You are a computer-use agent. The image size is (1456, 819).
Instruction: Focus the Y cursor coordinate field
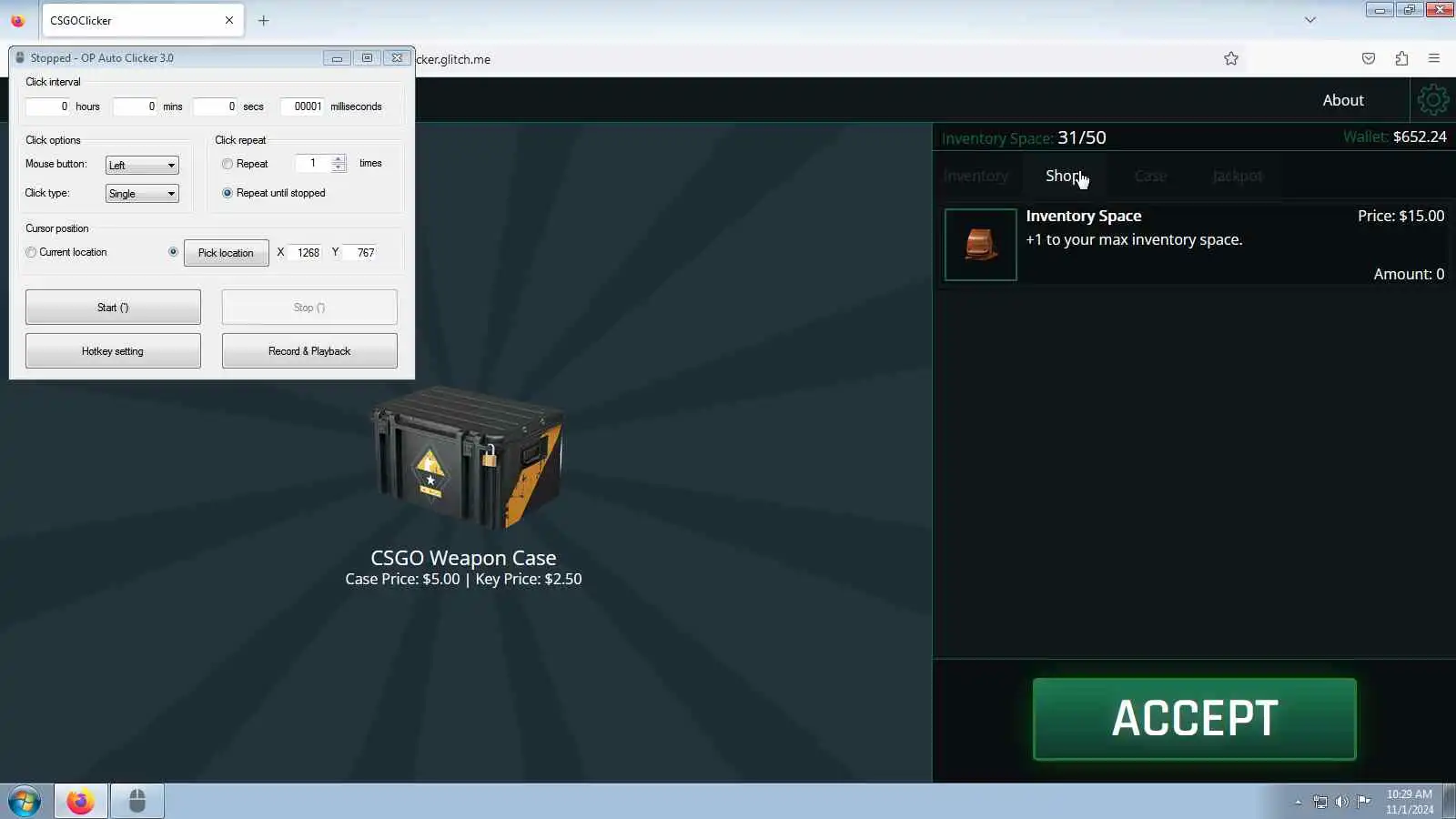pyautogui.click(x=360, y=253)
